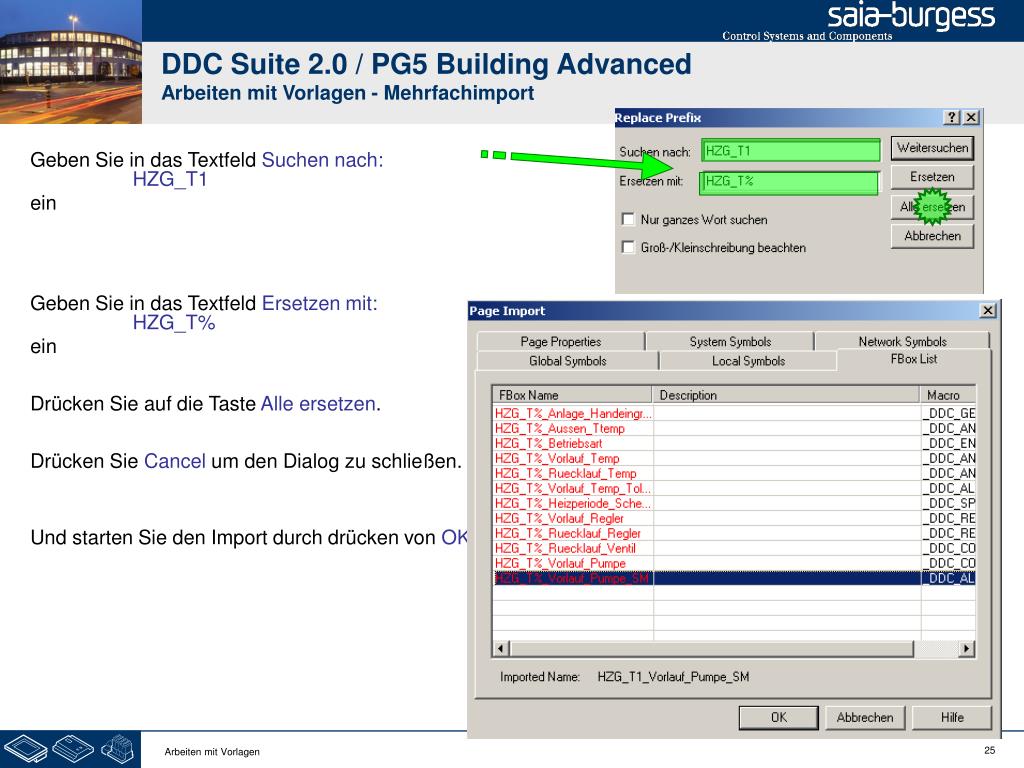This screenshot has height=768, width=1024.
Task: Select highlighted row HZG_T%_Vorlauf_Pumpe_SM
Action: click(x=734, y=579)
